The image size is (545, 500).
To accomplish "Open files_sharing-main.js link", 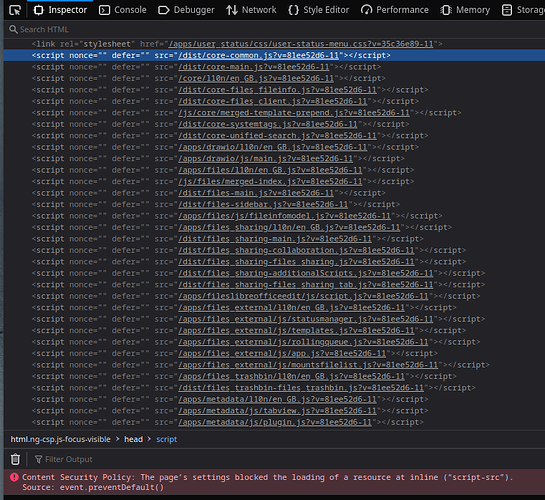I will 275,239.
